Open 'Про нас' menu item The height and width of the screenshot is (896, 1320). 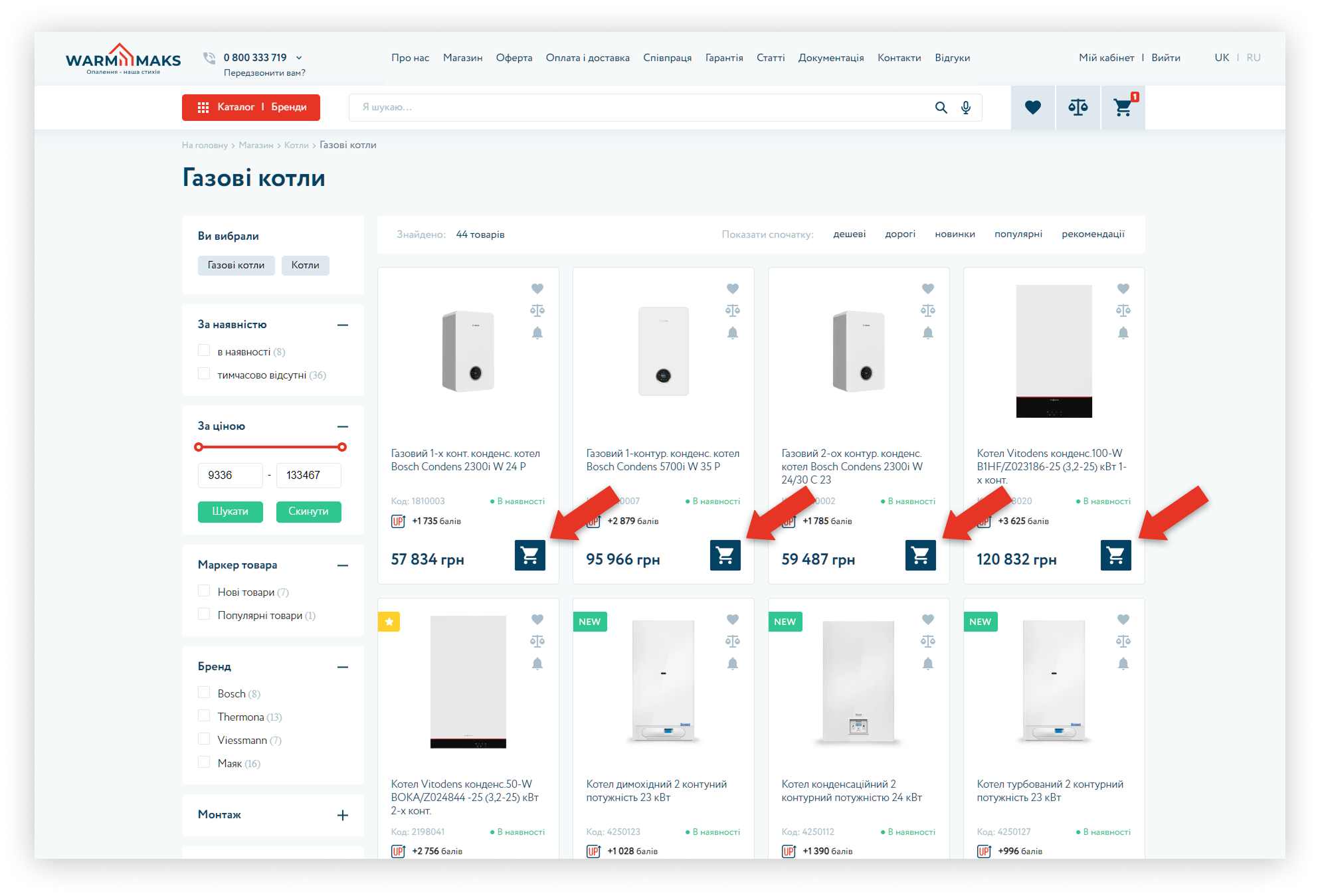410,58
